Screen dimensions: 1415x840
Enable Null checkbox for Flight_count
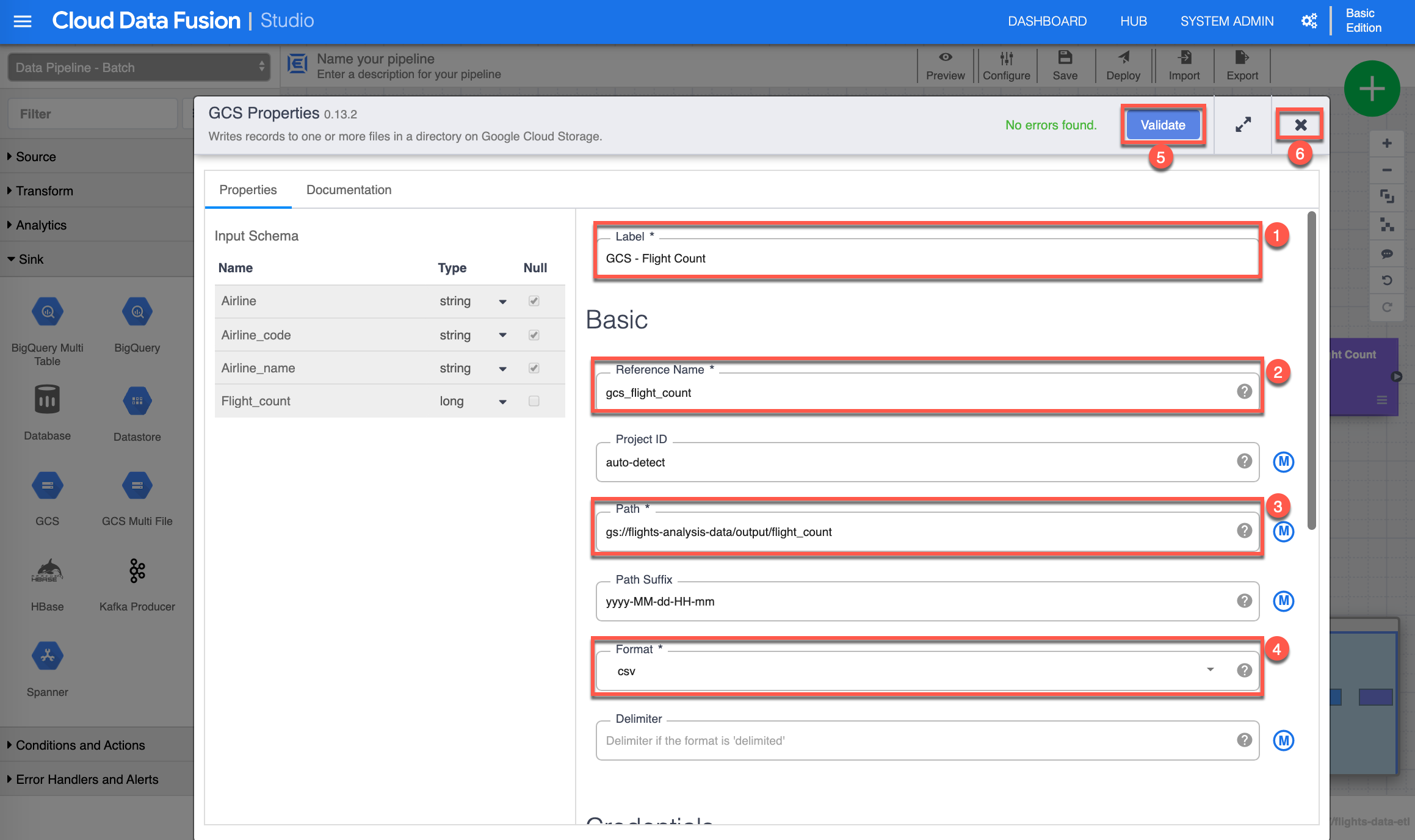[534, 401]
